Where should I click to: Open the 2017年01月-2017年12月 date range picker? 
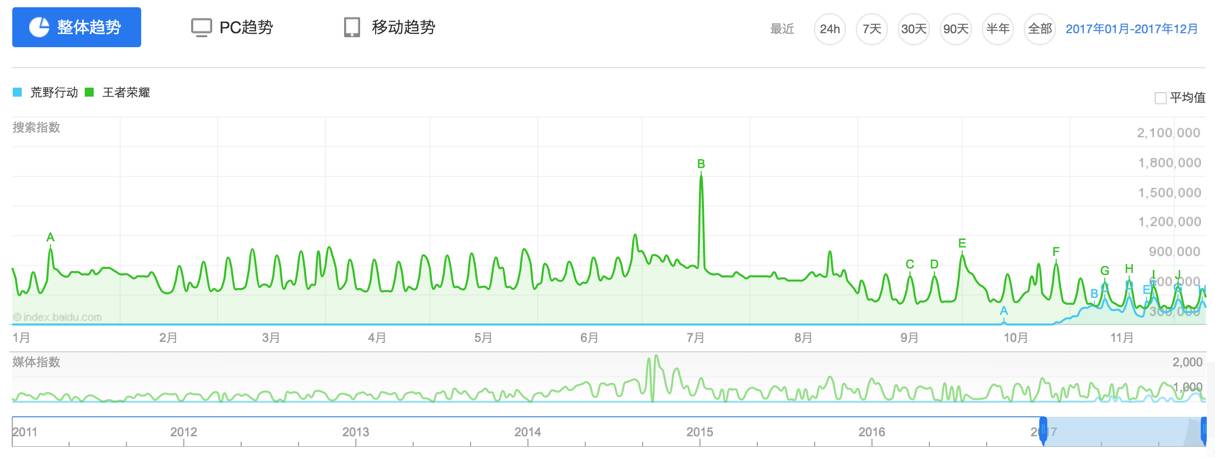1132,29
